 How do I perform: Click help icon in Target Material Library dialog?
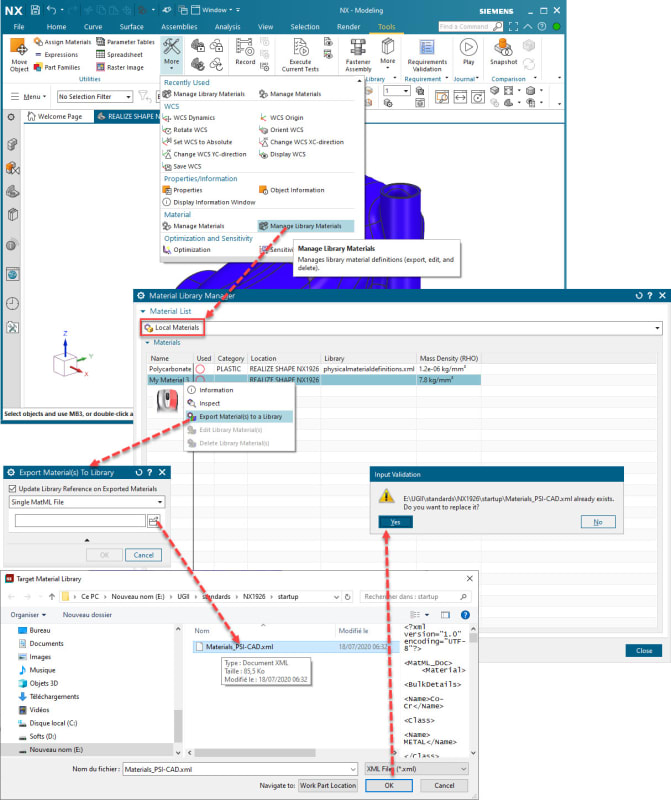tap(465, 615)
